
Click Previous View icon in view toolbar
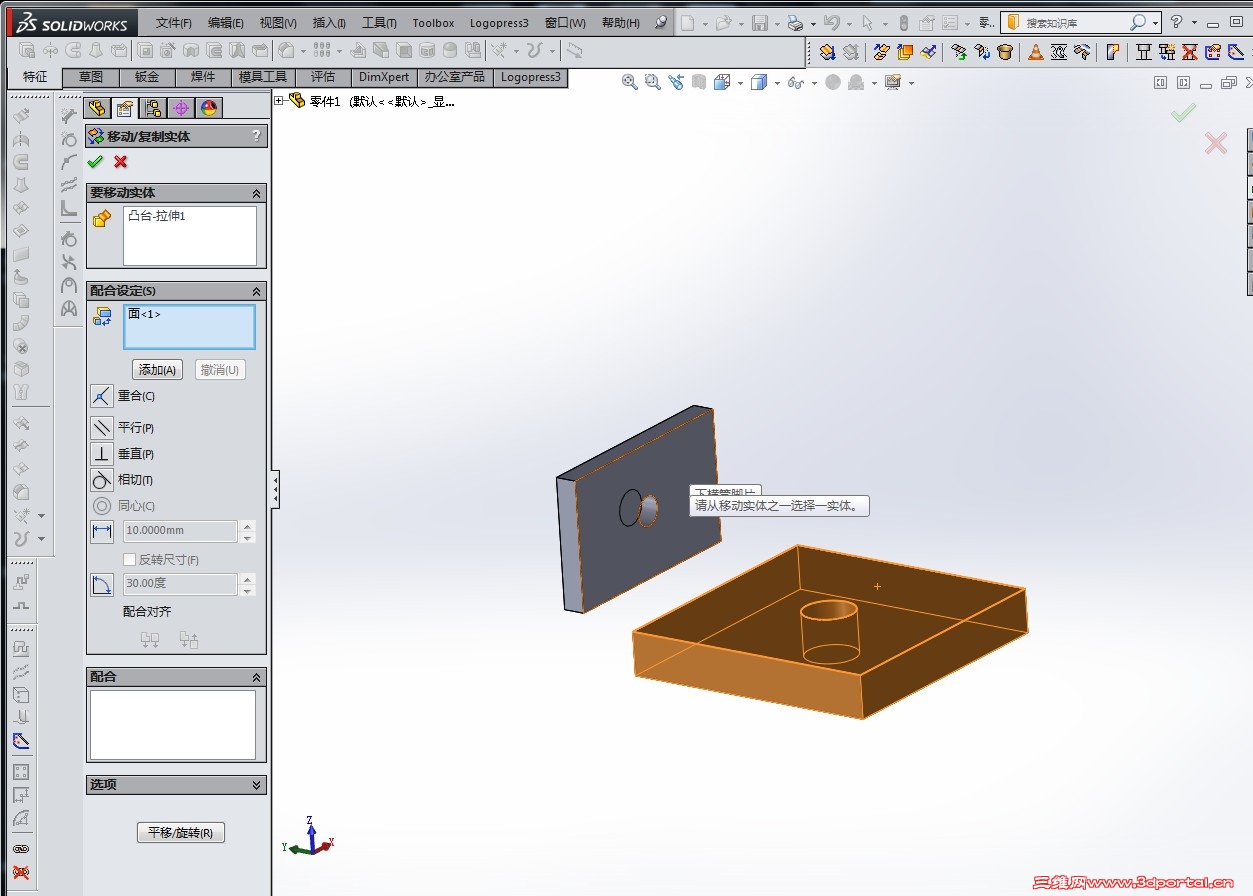click(x=677, y=82)
